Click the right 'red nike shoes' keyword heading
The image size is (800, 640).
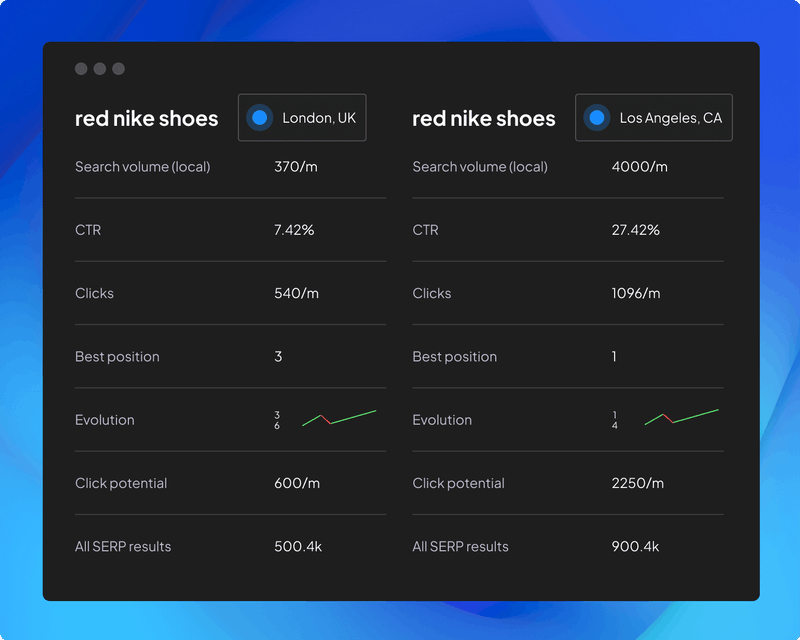coord(484,119)
